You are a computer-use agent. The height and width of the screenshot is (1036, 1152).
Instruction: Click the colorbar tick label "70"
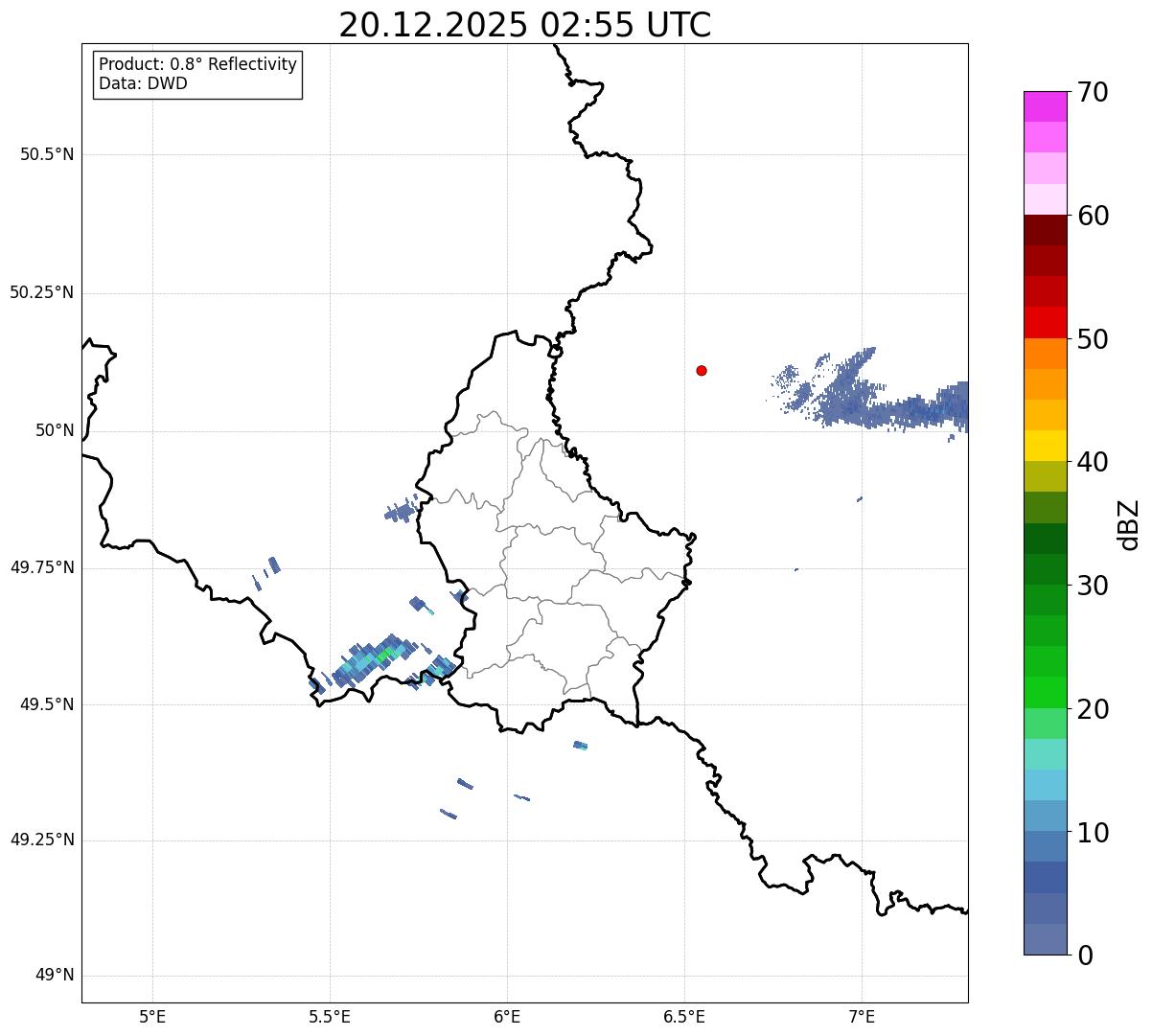(1092, 92)
